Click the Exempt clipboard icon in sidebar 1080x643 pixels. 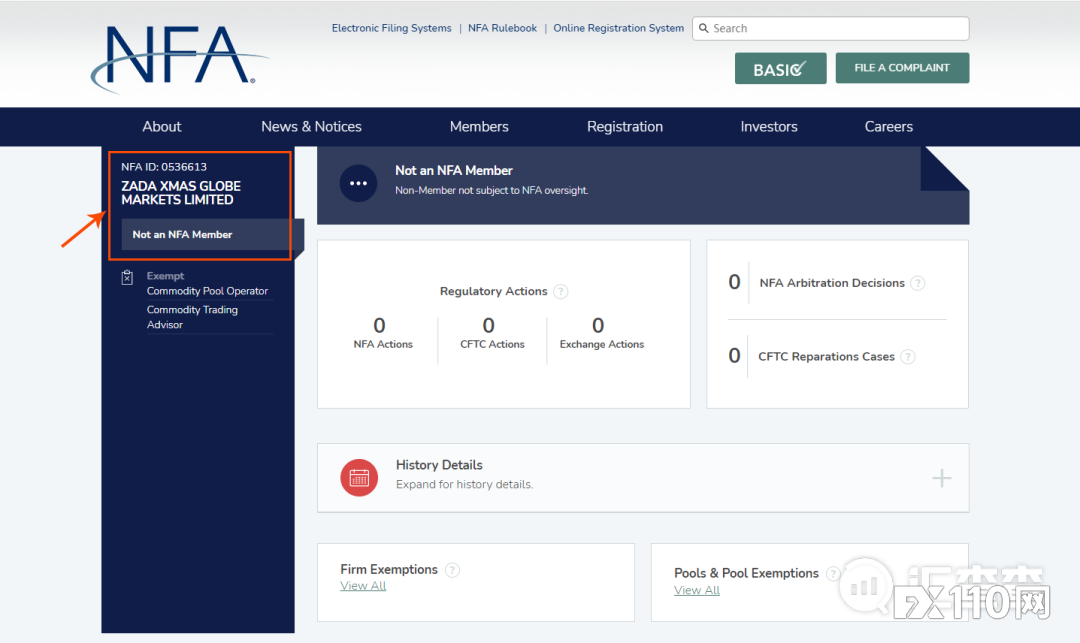coord(127,277)
